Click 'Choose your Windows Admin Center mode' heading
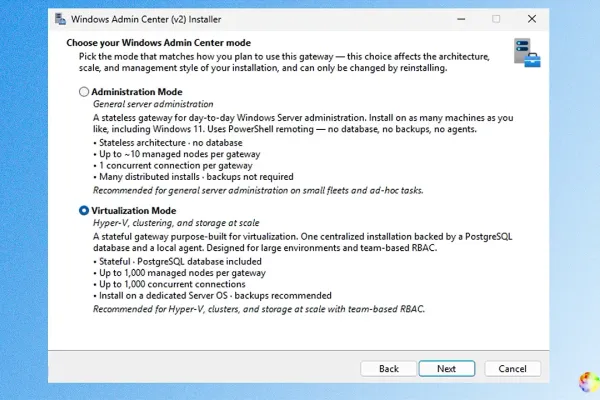This screenshot has width=600, height=400. pos(158,42)
